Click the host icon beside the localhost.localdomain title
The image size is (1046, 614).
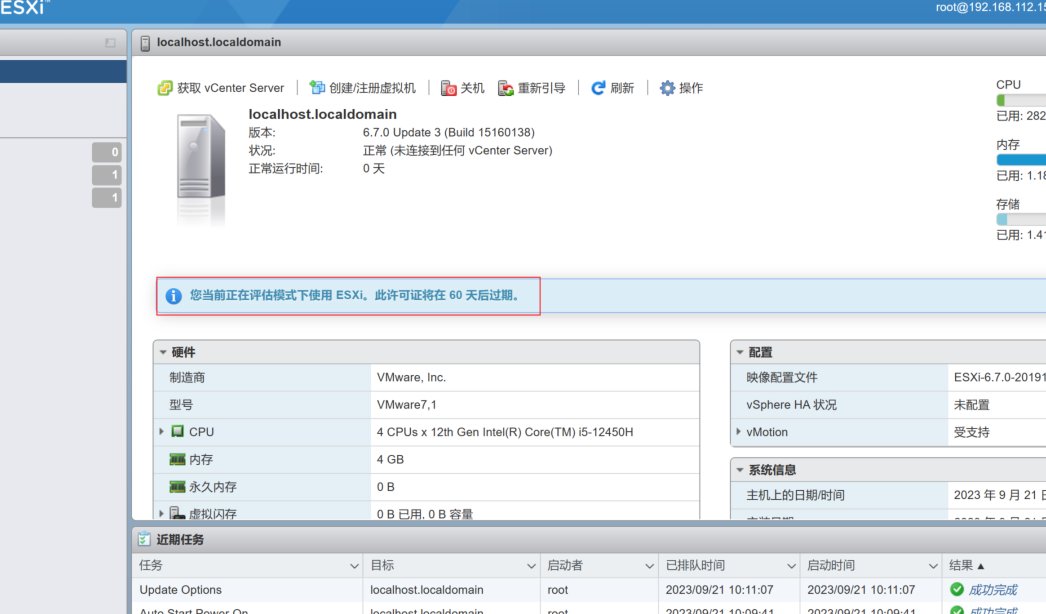(145, 43)
